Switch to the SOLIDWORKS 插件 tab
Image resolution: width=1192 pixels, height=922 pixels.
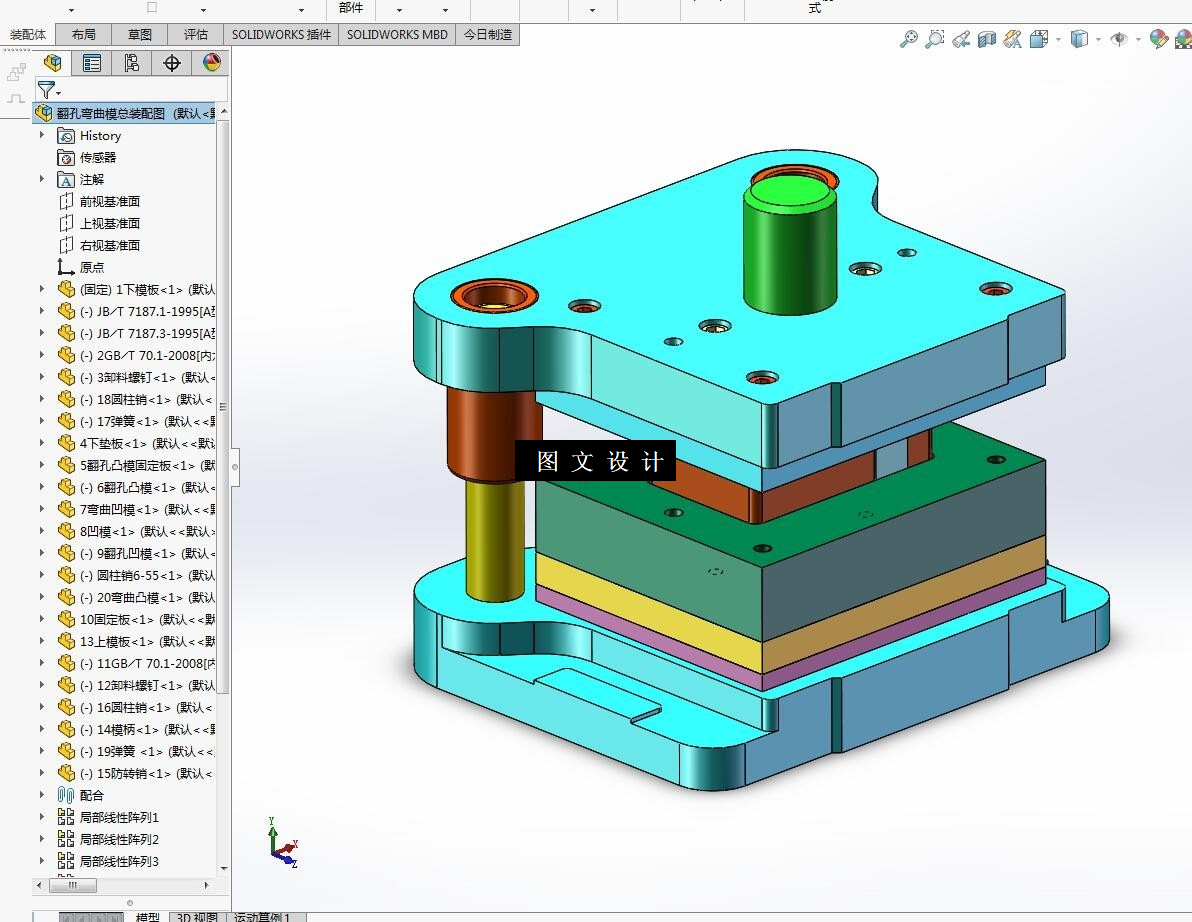(281, 35)
